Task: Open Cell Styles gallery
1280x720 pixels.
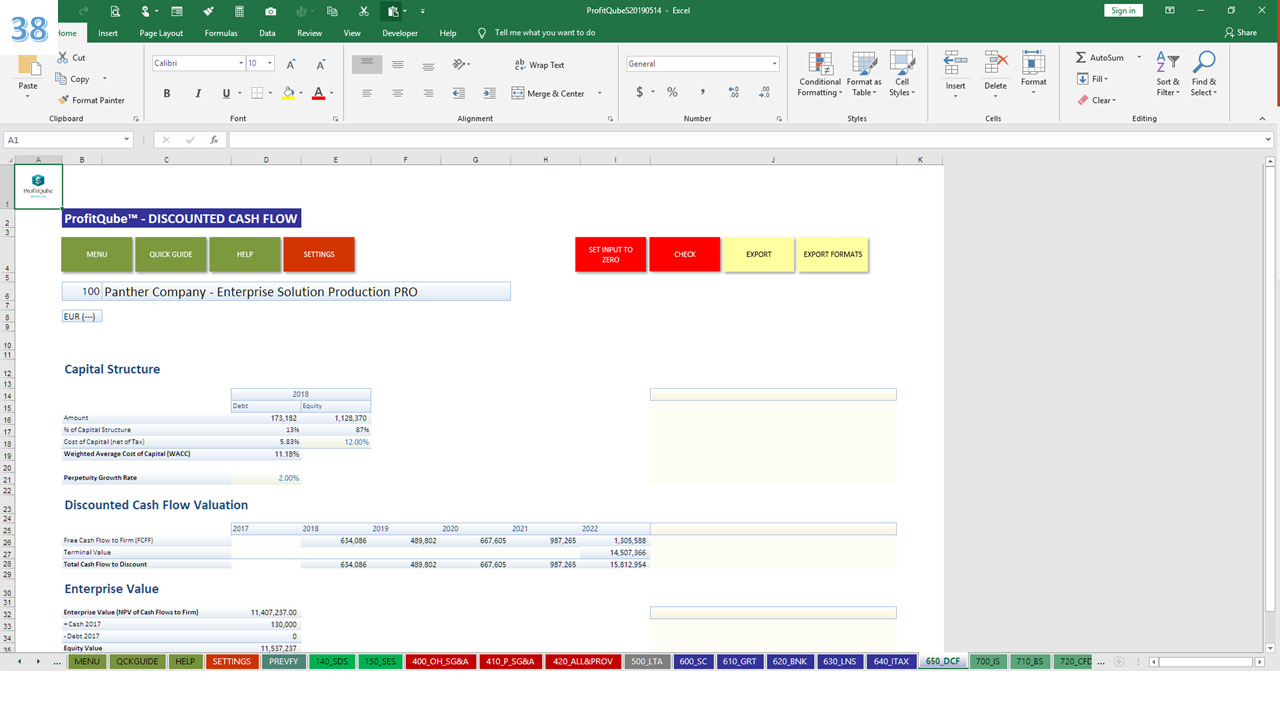Action: (902, 74)
